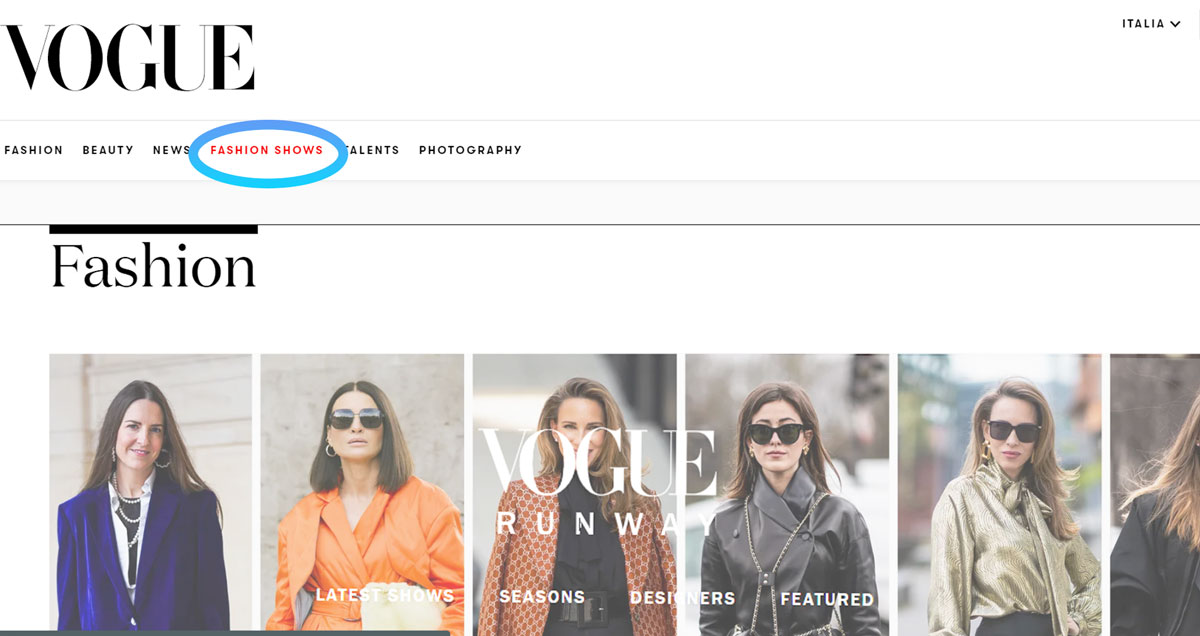Open the Seasons runway link

pyautogui.click(x=542, y=597)
